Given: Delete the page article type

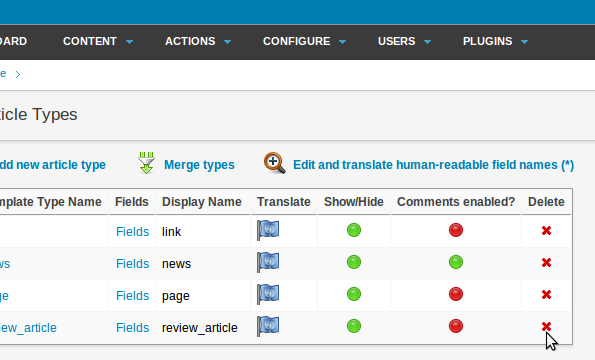Looking at the screenshot, I should [546, 294].
